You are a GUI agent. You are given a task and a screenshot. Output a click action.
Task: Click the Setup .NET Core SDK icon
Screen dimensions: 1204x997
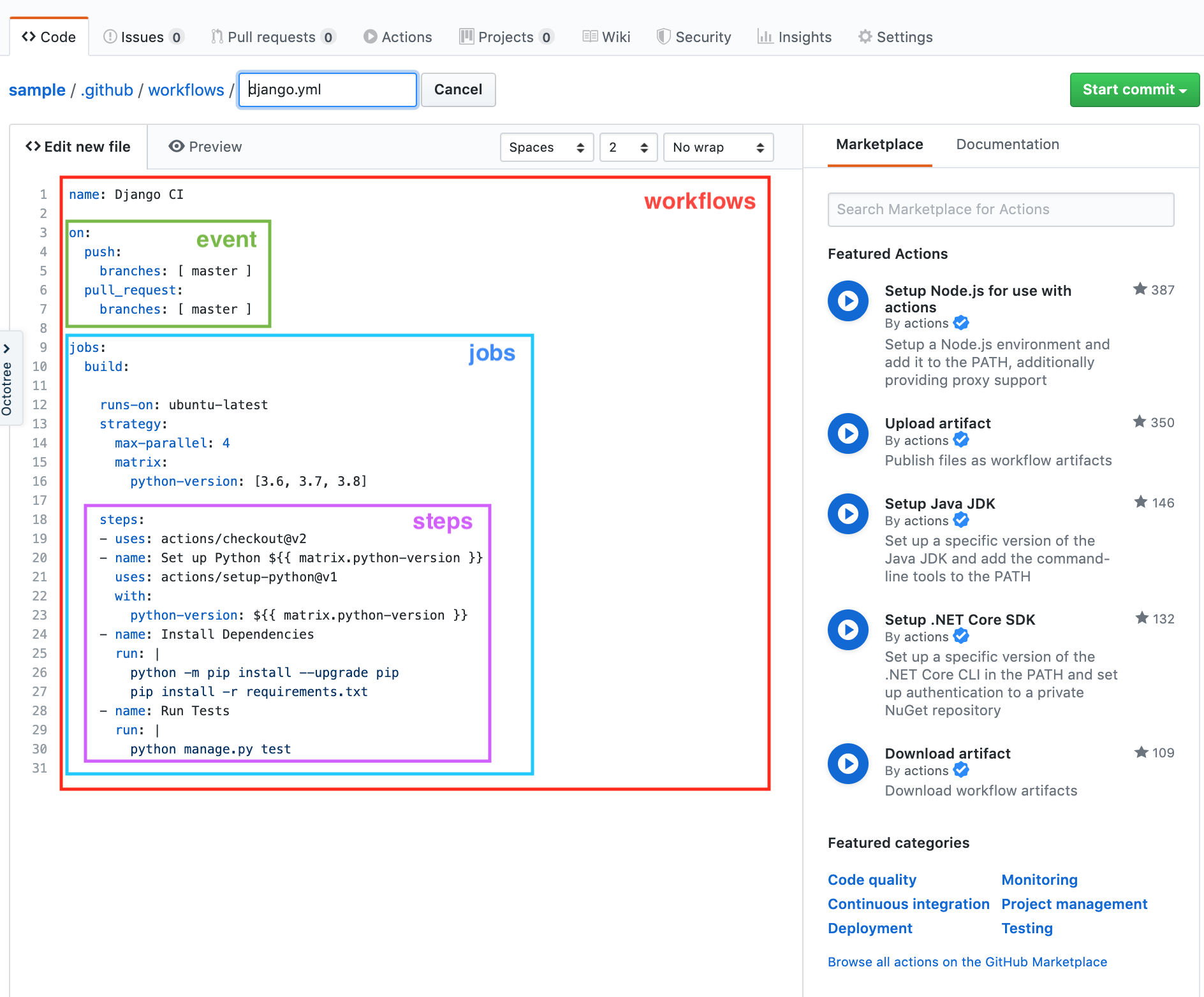(x=848, y=630)
